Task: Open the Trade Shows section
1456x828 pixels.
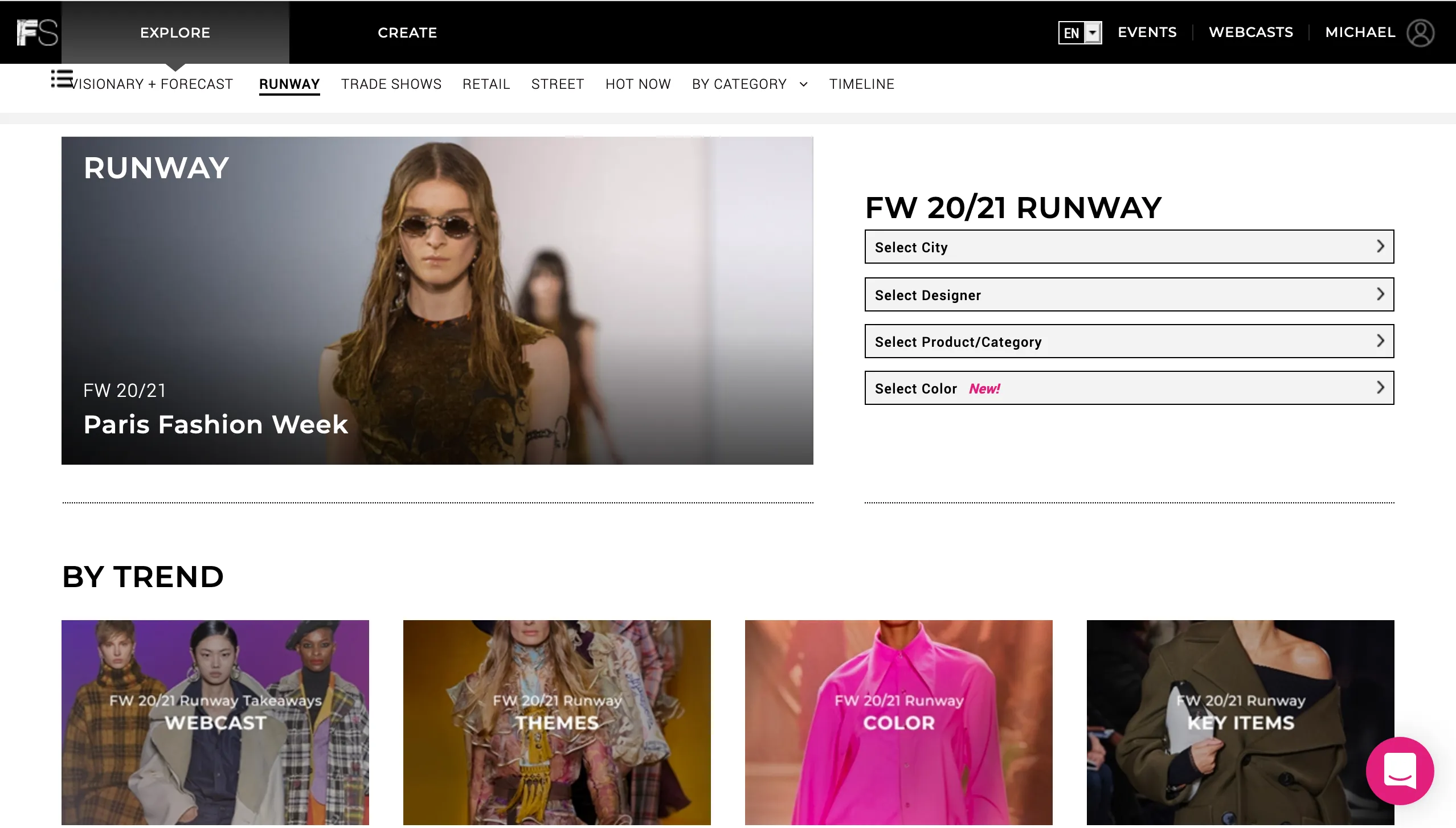Action: coord(391,84)
